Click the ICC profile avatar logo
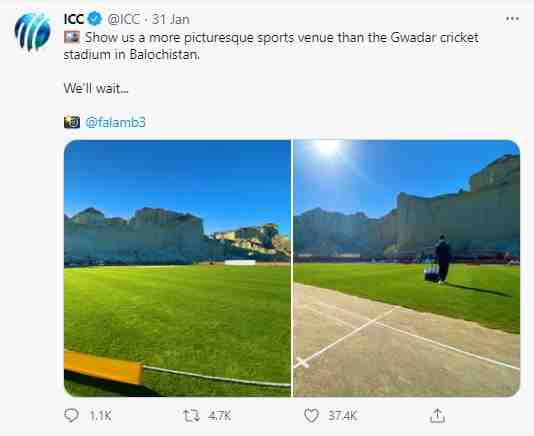This screenshot has height=436, width=534. 33,32
